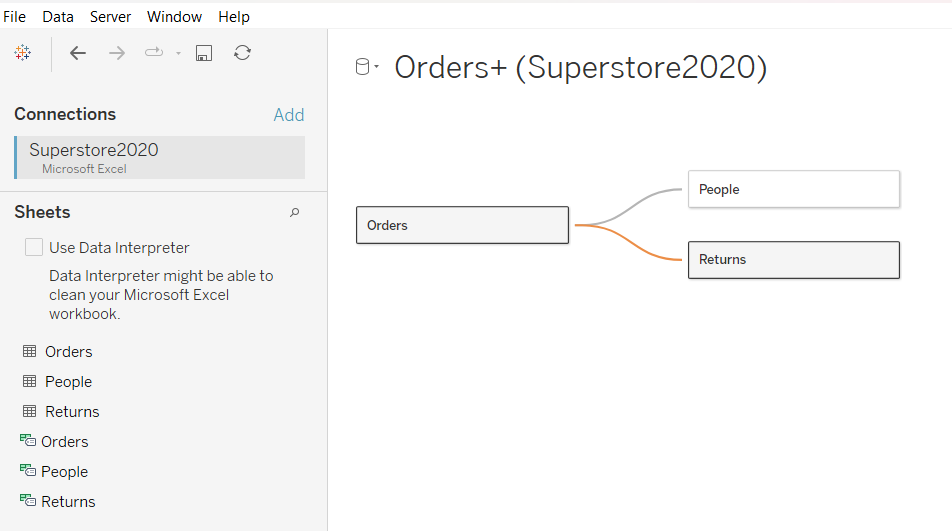Click the back arrow in toolbar
The image size is (952, 531).
tap(78, 53)
